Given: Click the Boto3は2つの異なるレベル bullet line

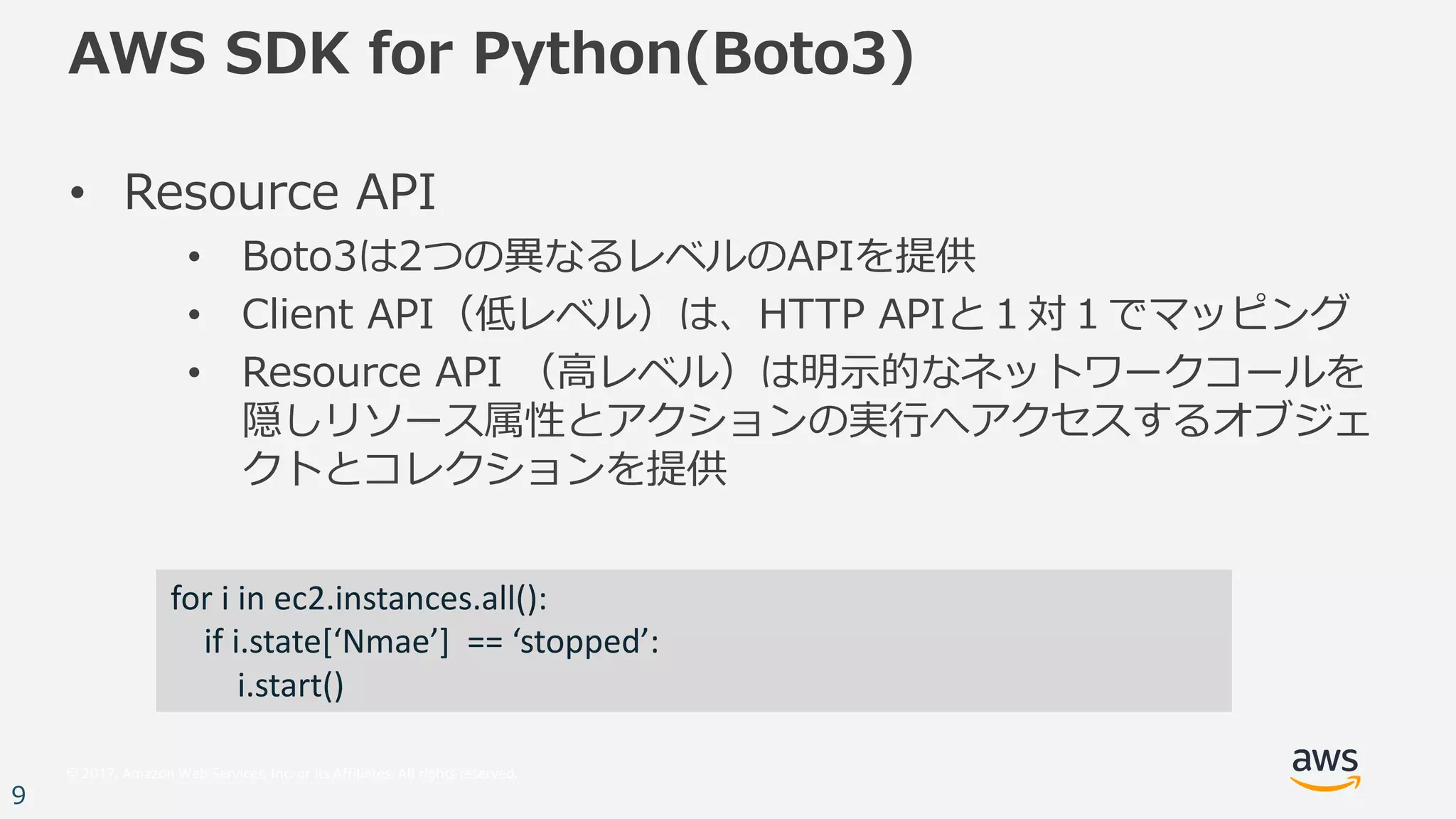Looking at the screenshot, I should (x=609, y=256).
